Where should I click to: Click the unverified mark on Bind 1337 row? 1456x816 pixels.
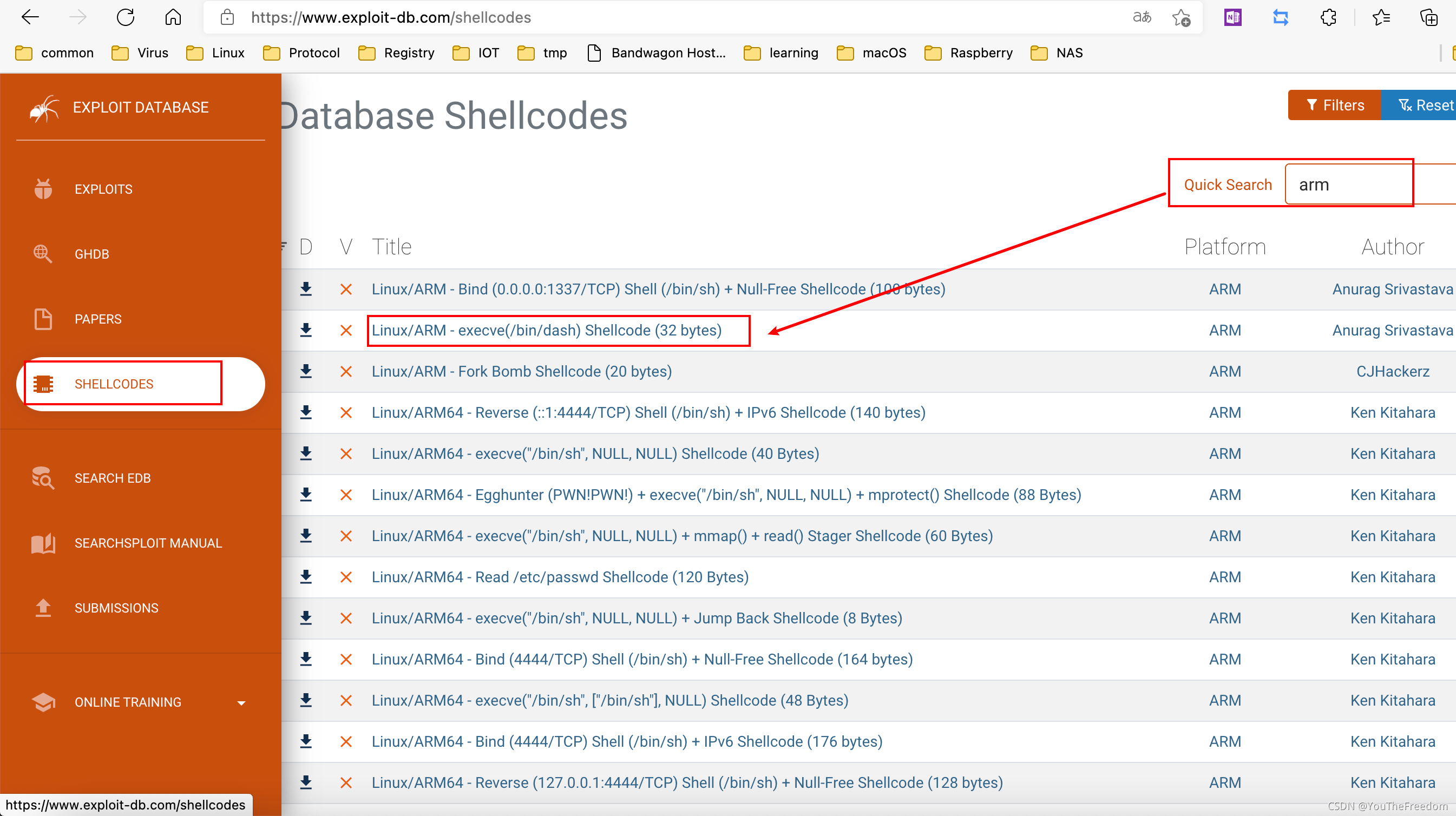[x=346, y=289]
